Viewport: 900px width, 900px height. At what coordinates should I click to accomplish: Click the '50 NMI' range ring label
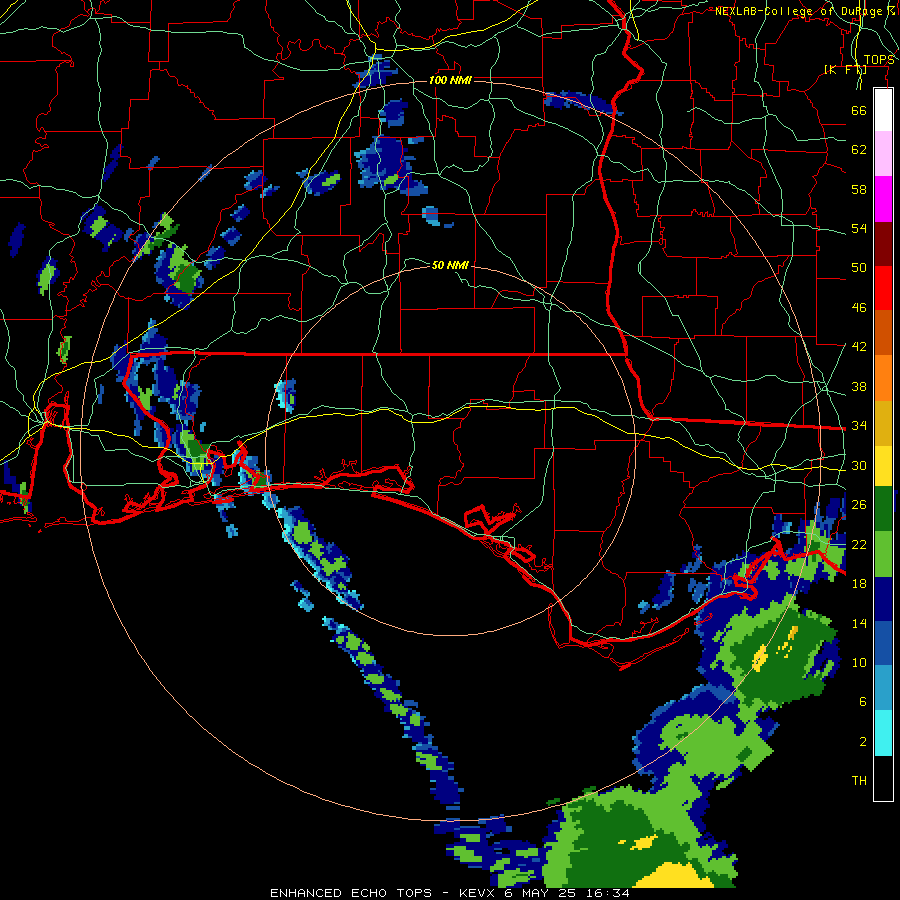pos(450,265)
